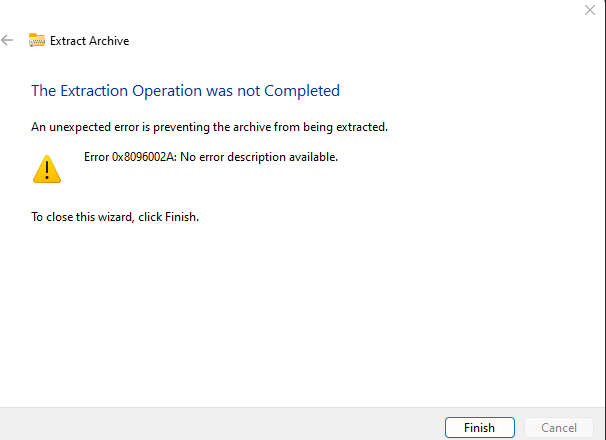Click the error code 0x8096002A

144,157
